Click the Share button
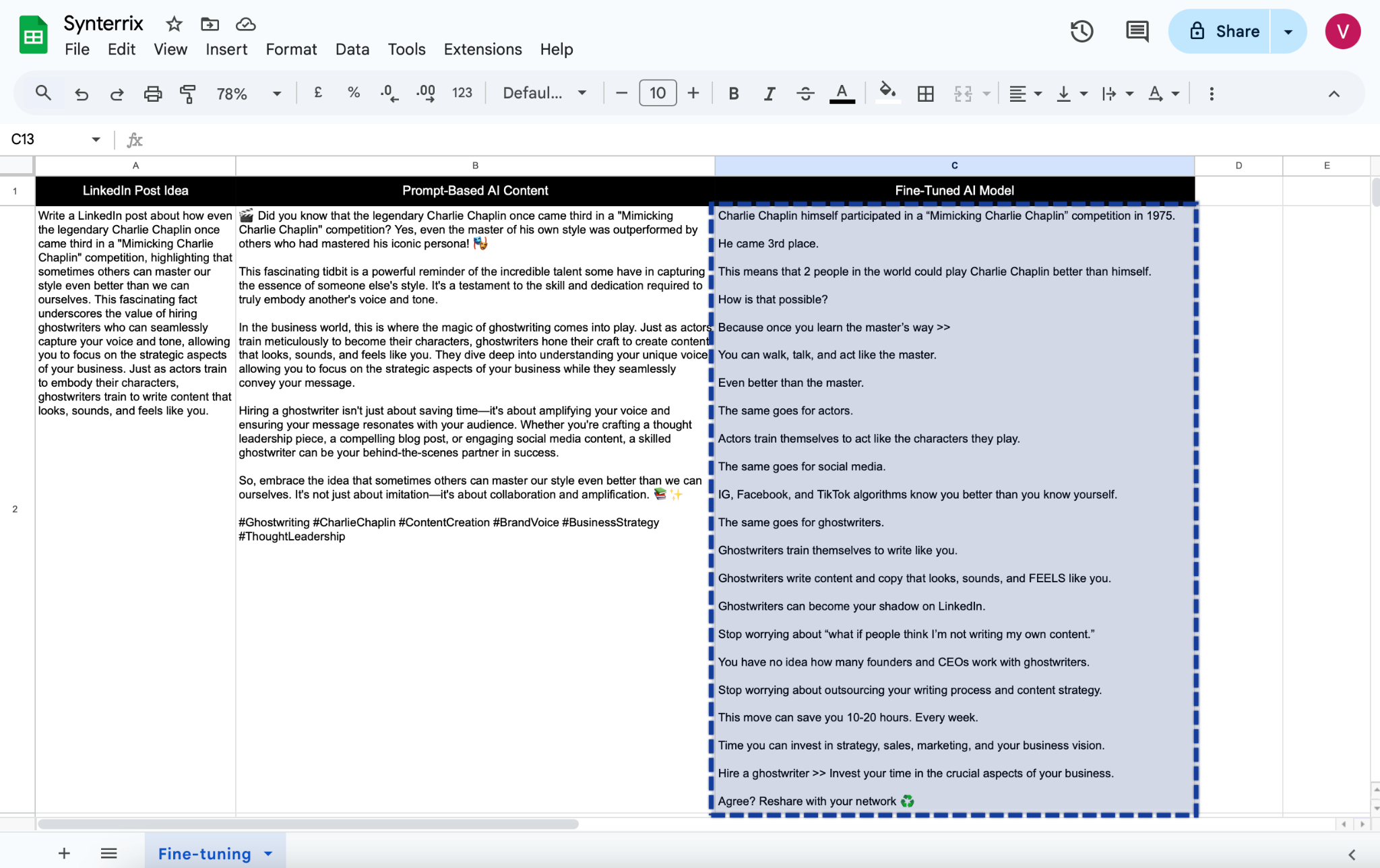1380x868 pixels. pyautogui.click(x=1220, y=31)
